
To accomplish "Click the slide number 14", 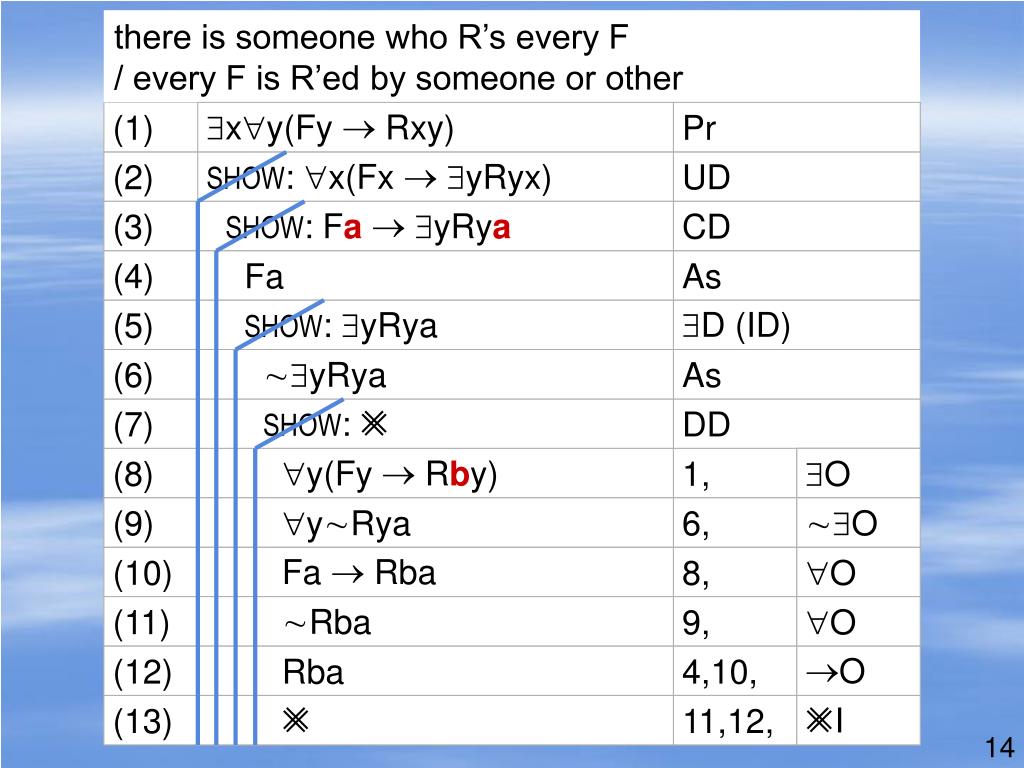I will (999, 747).
